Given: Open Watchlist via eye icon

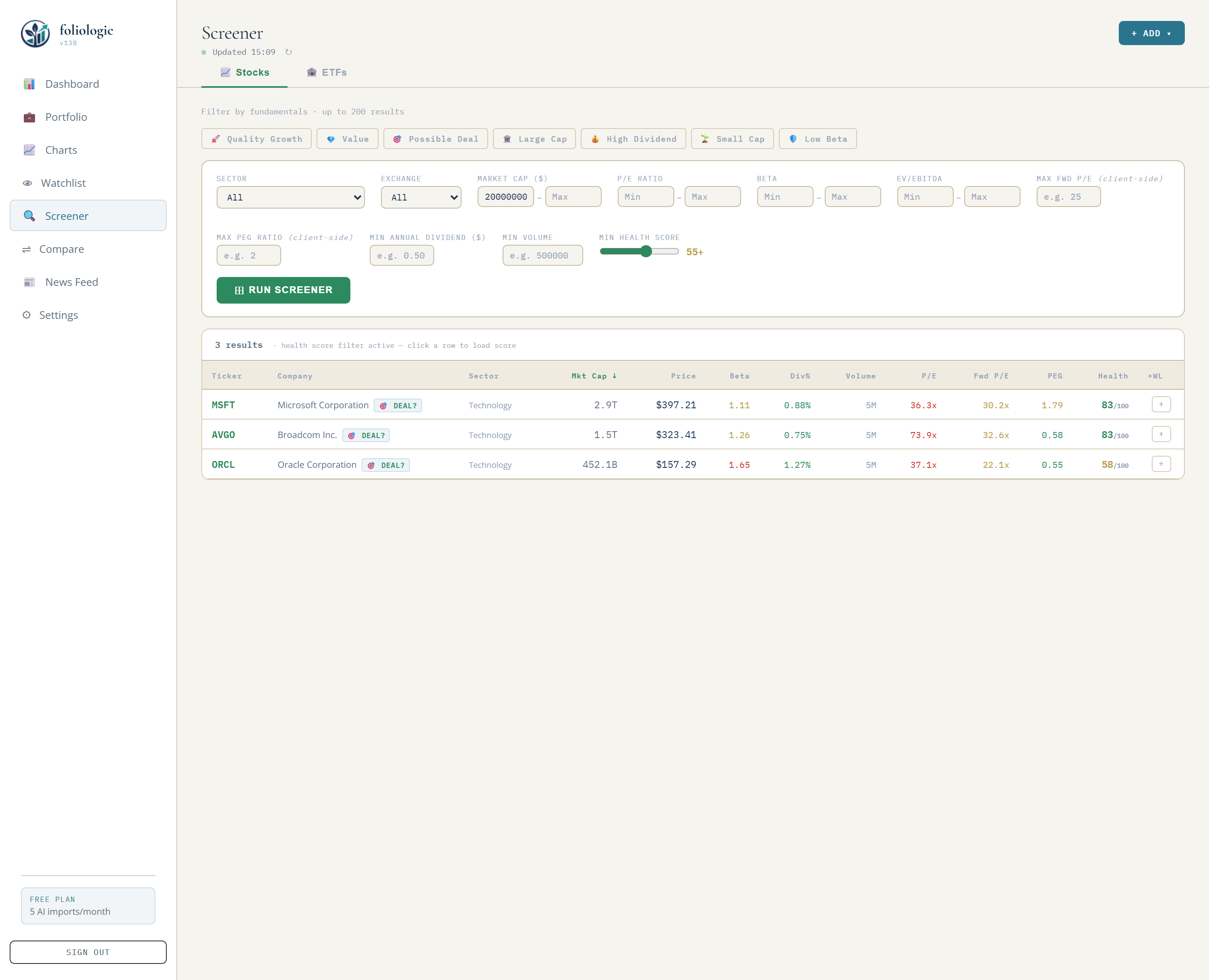Looking at the screenshot, I should pos(27,182).
